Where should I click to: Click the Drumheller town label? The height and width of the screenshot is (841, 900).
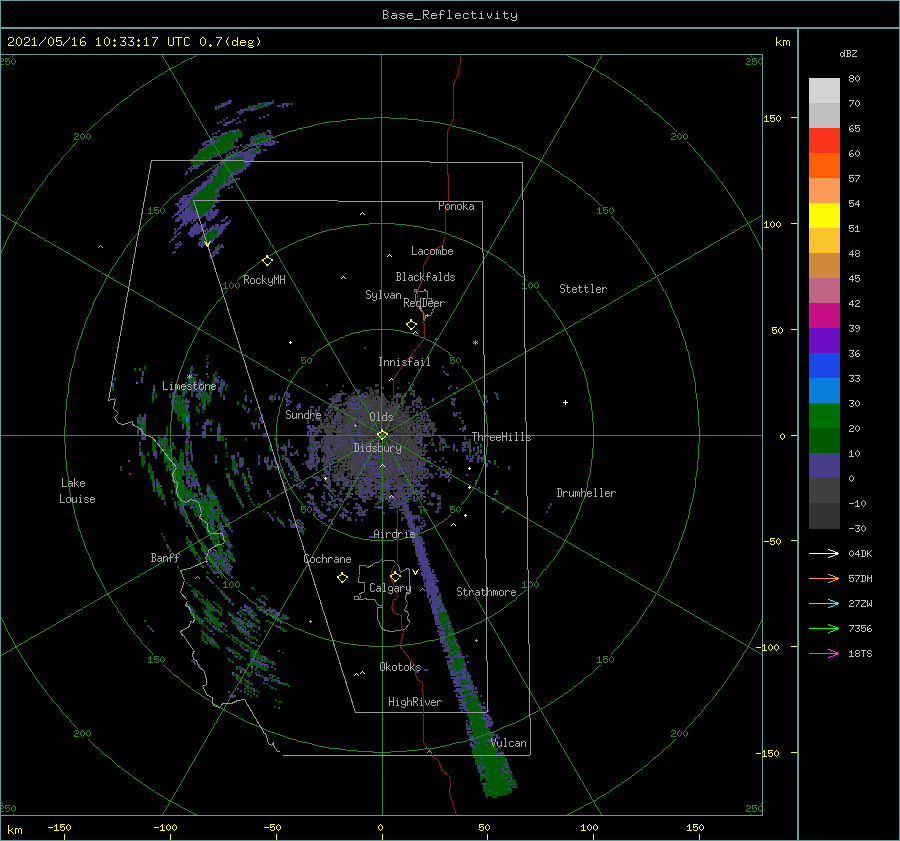coord(586,493)
